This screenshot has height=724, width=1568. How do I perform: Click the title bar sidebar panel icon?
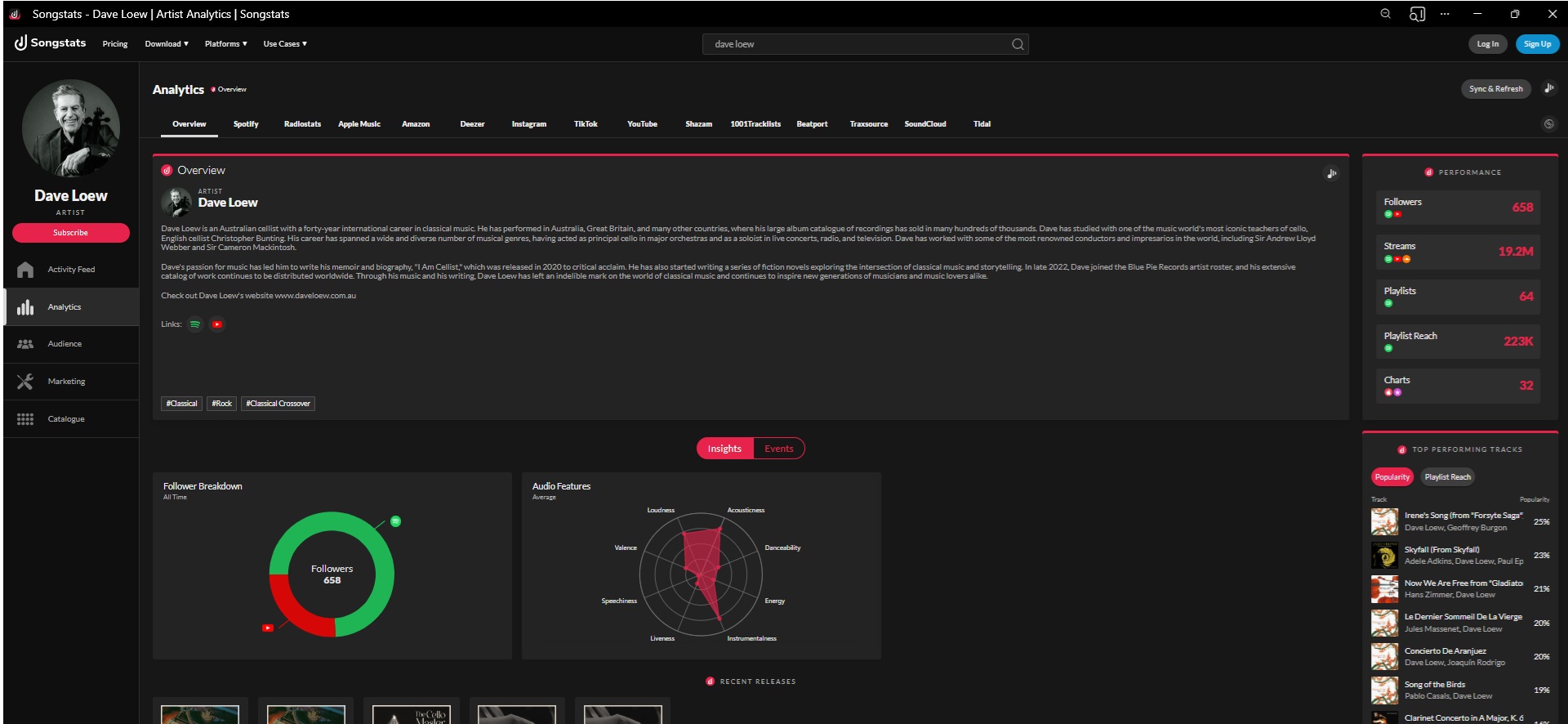1417,14
